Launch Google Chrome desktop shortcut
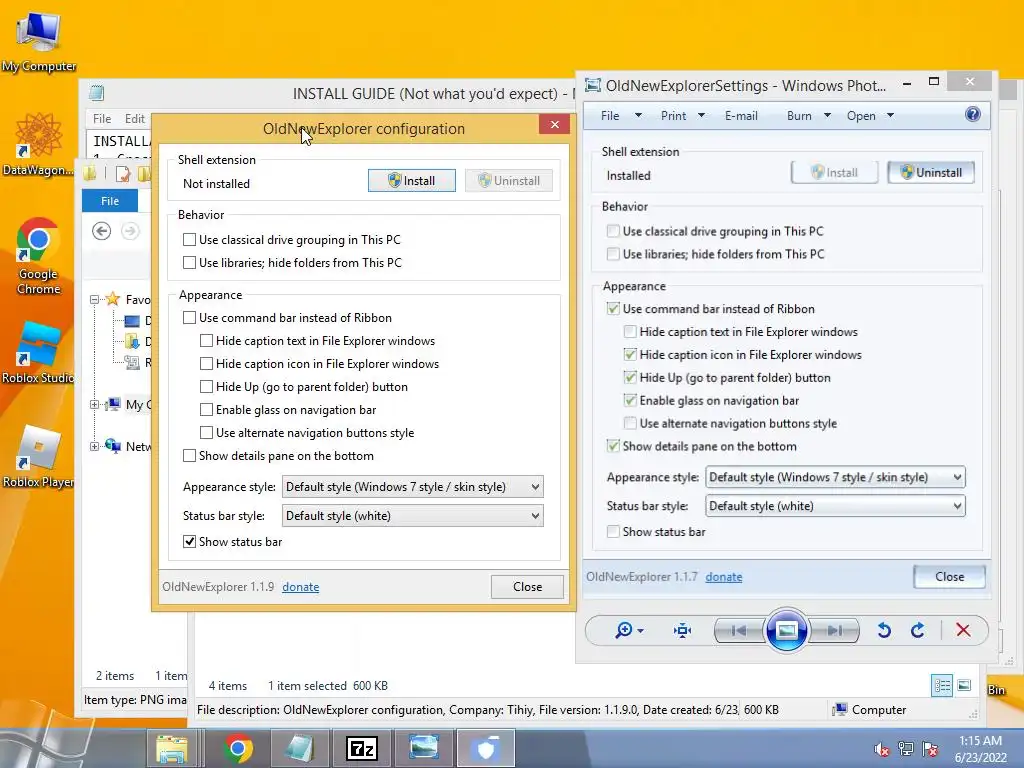The image size is (1024, 768). coord(38,256)
